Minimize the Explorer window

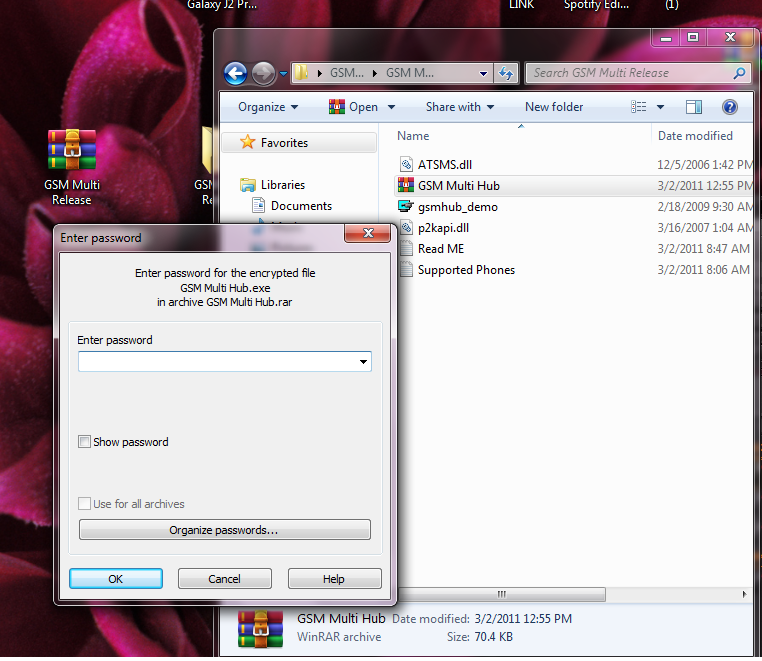(x=666, y=37)
